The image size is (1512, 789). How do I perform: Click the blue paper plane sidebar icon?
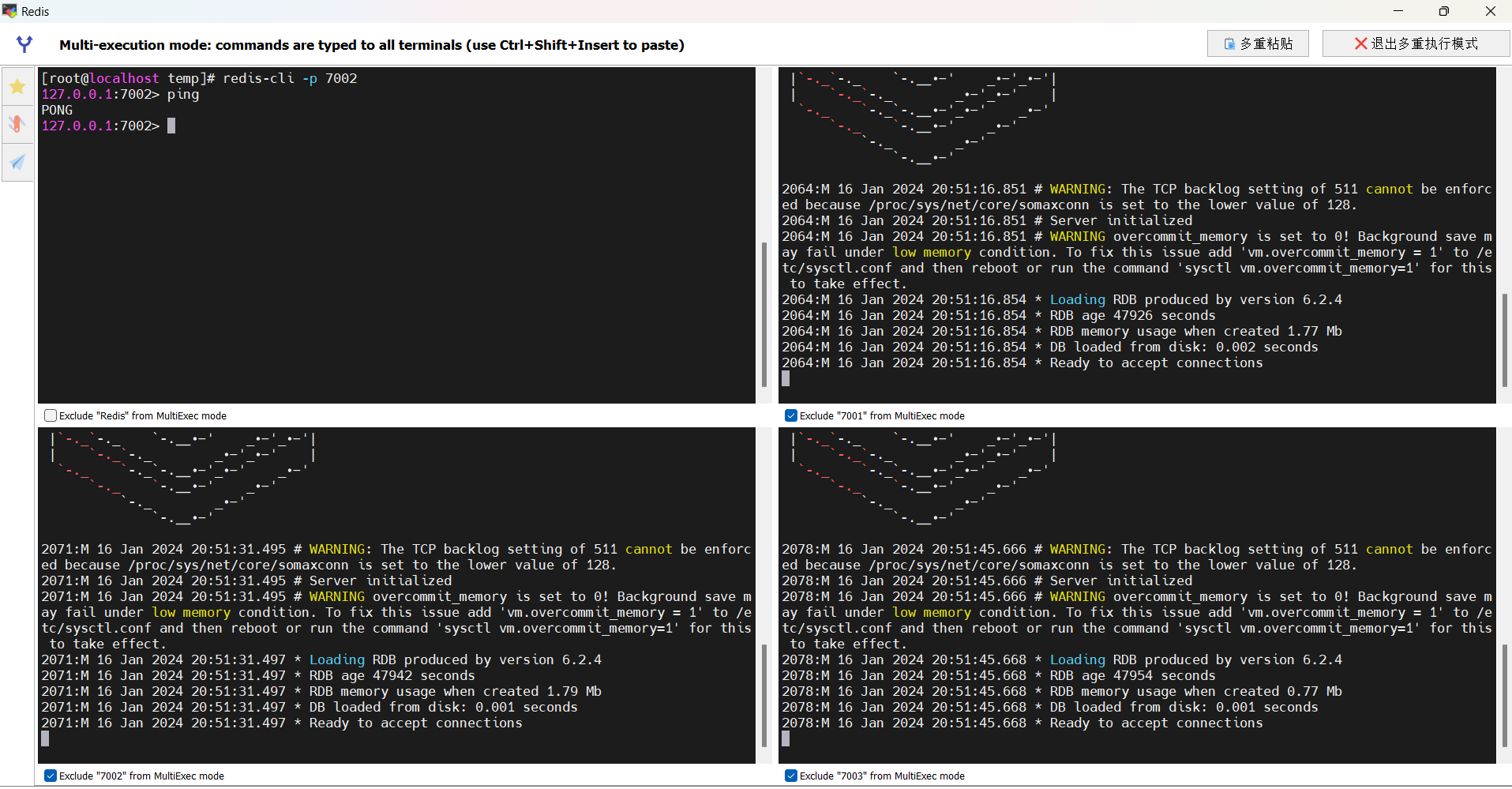point(17,162)
